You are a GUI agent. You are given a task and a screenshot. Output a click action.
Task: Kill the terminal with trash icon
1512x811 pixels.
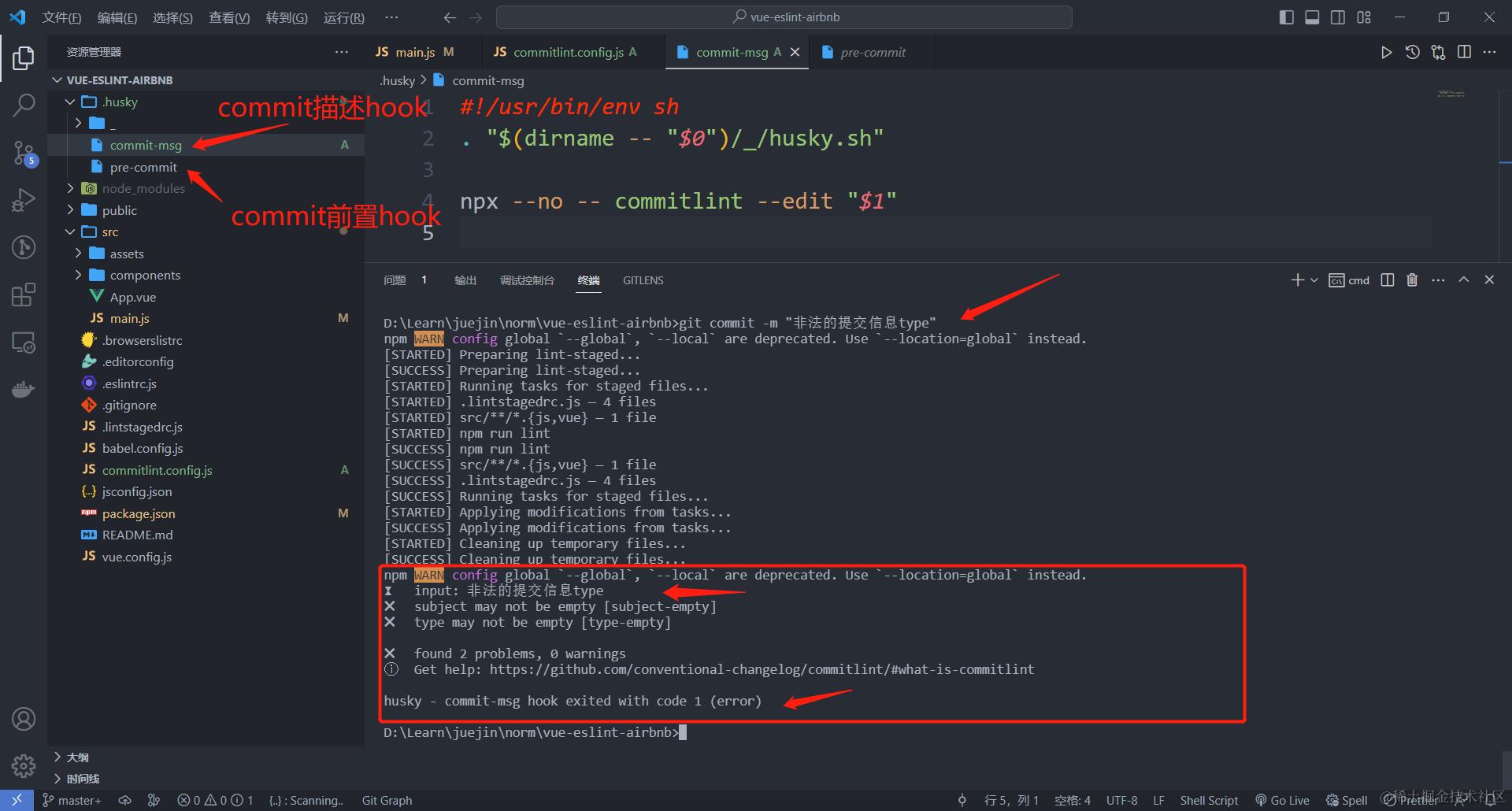[x=1413, y=280]
